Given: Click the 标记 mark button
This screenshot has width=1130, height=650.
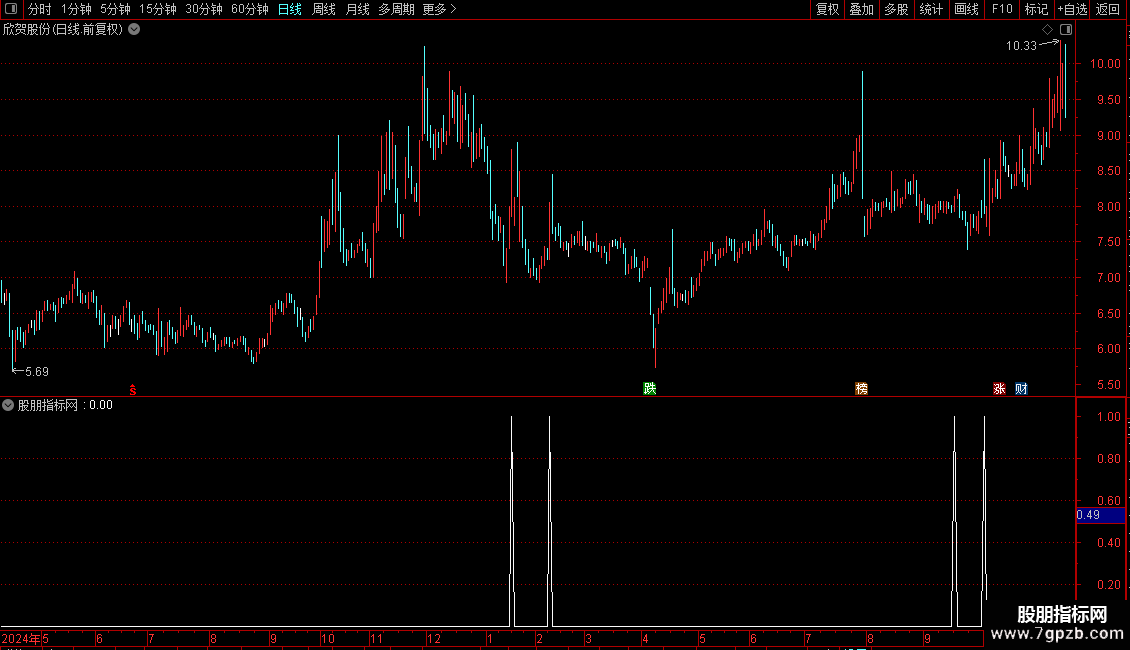Looking at the screenshot, I should (x=1036, y=9).
